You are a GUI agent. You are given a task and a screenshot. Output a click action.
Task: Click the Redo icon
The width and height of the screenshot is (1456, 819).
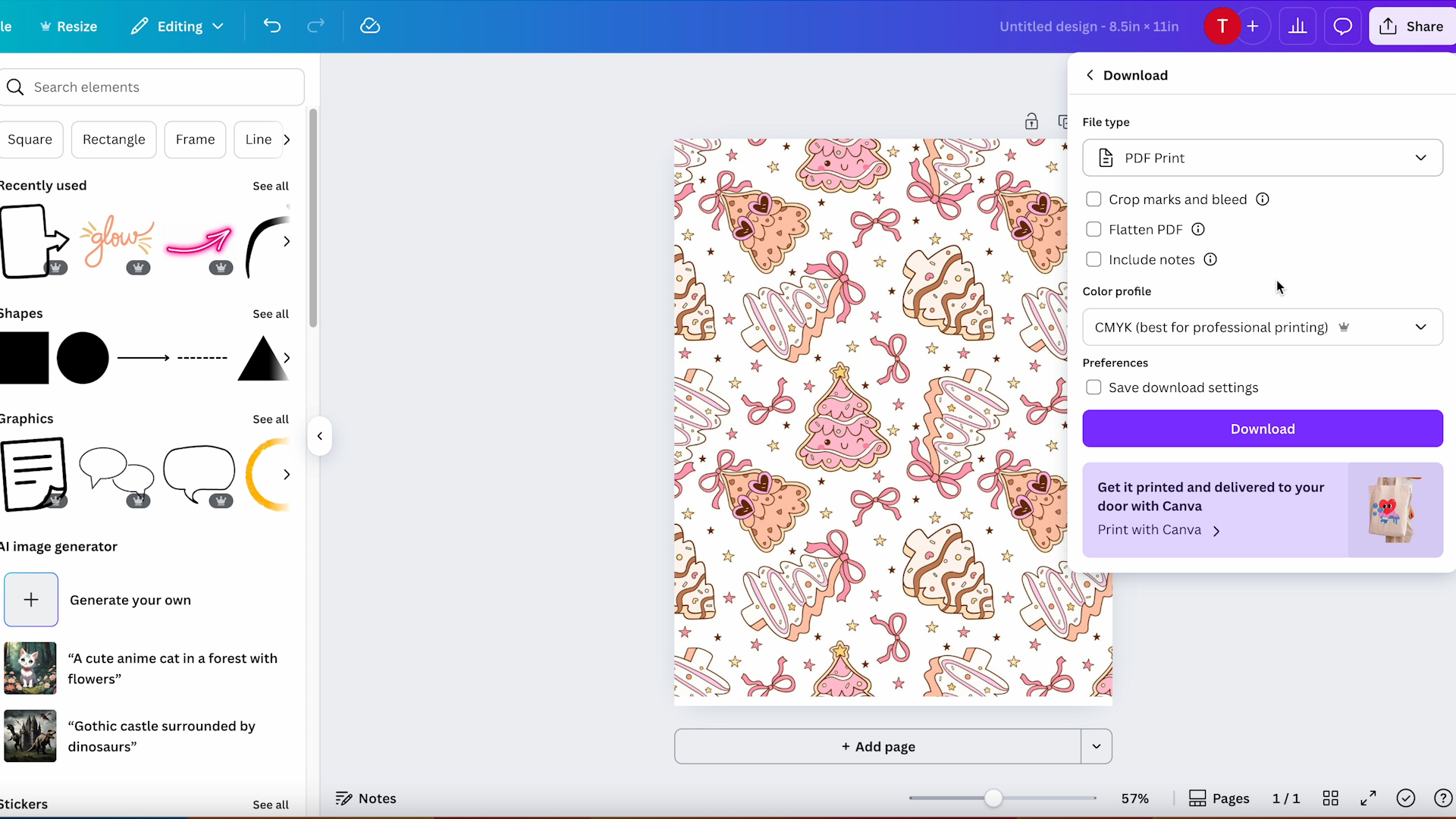tap(315, 26)
